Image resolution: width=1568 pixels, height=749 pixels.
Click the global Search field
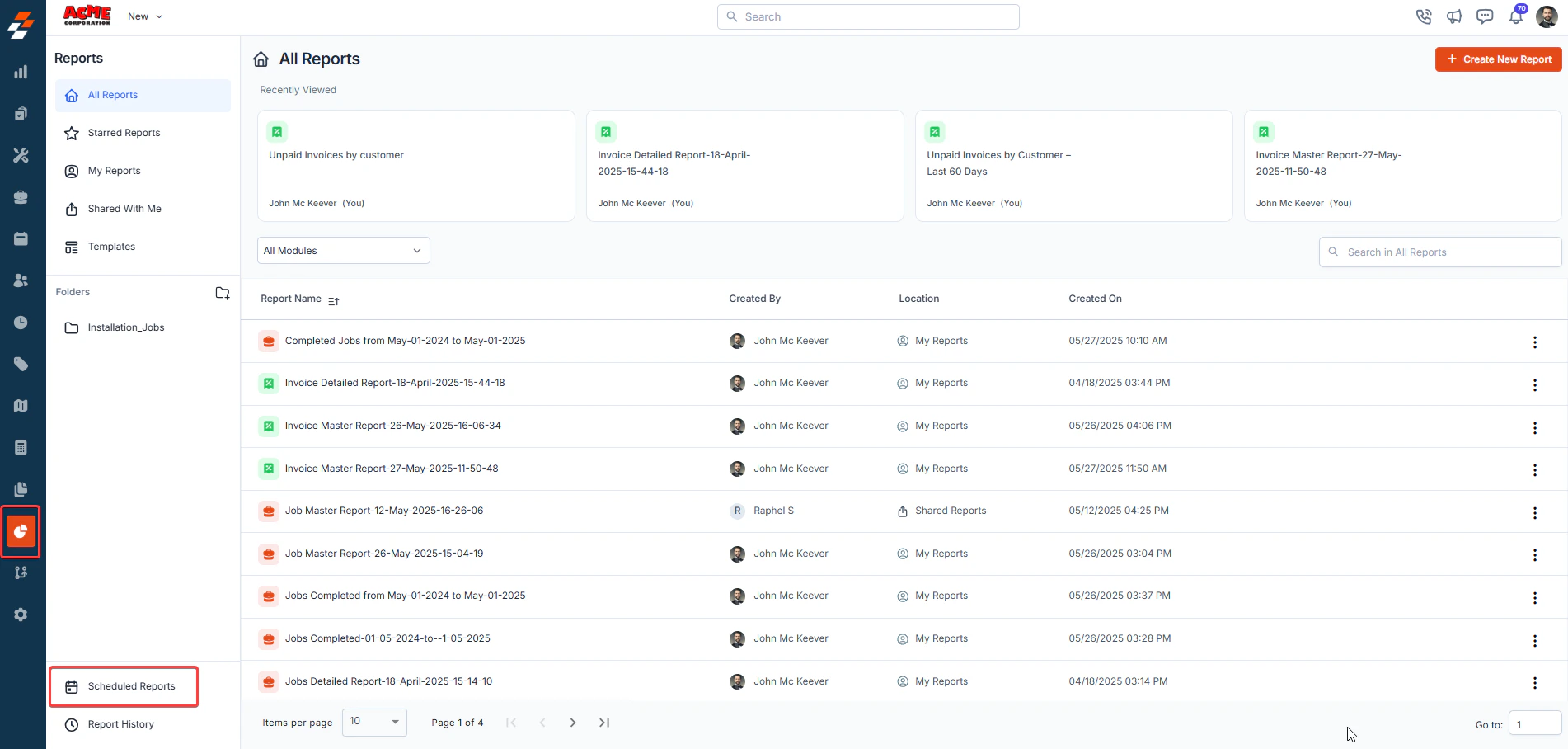[x=868, y=16]
